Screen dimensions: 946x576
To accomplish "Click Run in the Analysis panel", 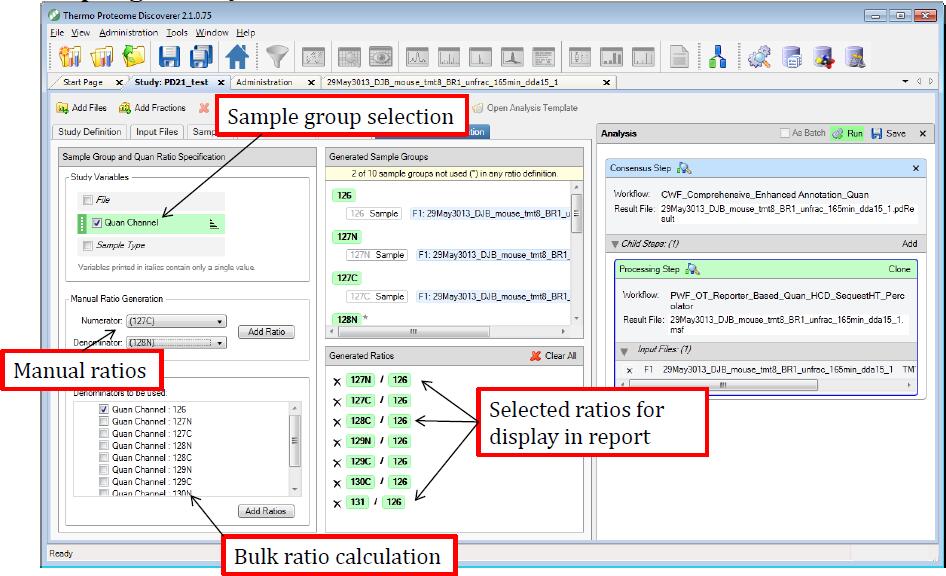I will click(x=848, y=133).
